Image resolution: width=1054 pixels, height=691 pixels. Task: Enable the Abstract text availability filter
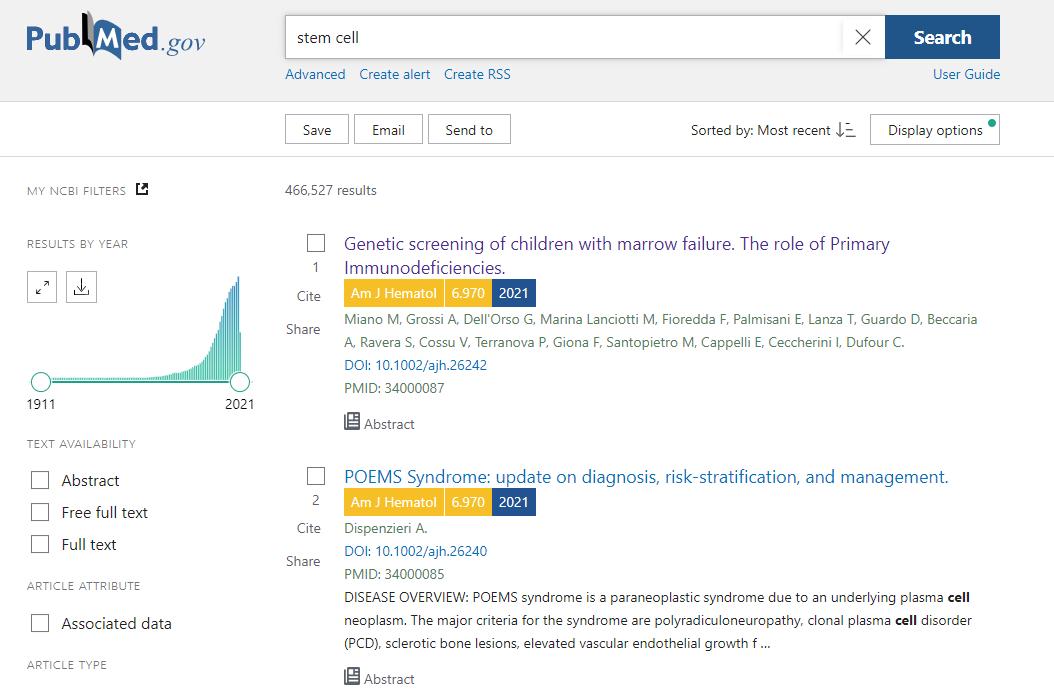40,480
